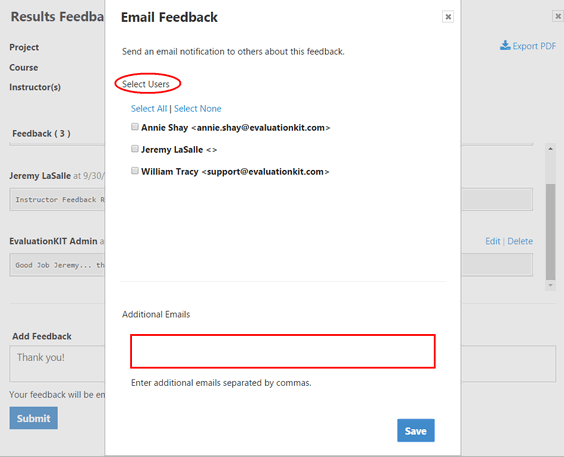Click the Feedback ( 3 ) heading

coord(41,134)
